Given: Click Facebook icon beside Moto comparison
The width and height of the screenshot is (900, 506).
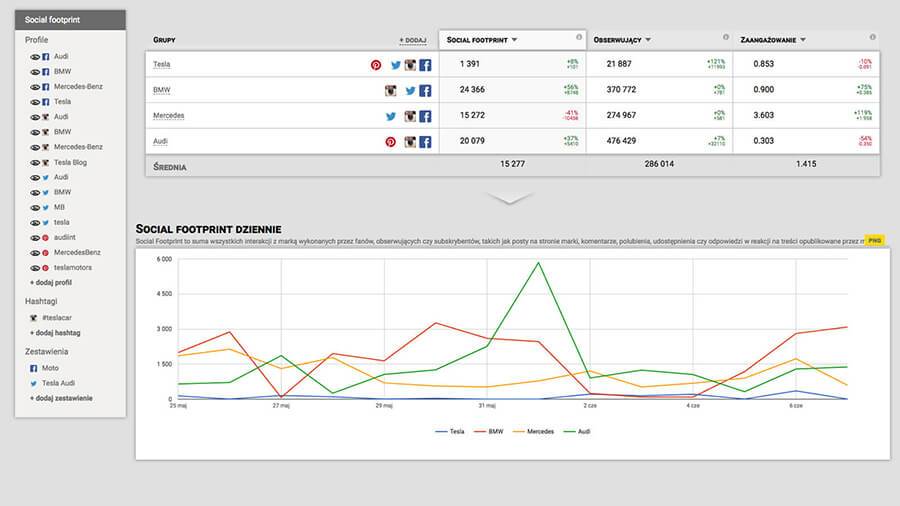Looking at the screenshot, I should coord(33,368).
